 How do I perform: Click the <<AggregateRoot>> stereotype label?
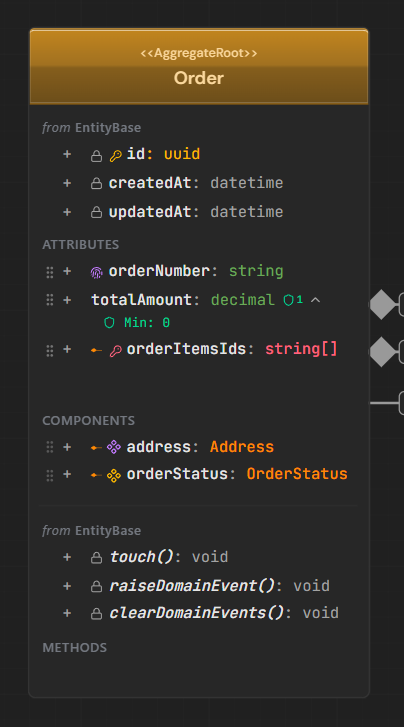tap(199, 53)
